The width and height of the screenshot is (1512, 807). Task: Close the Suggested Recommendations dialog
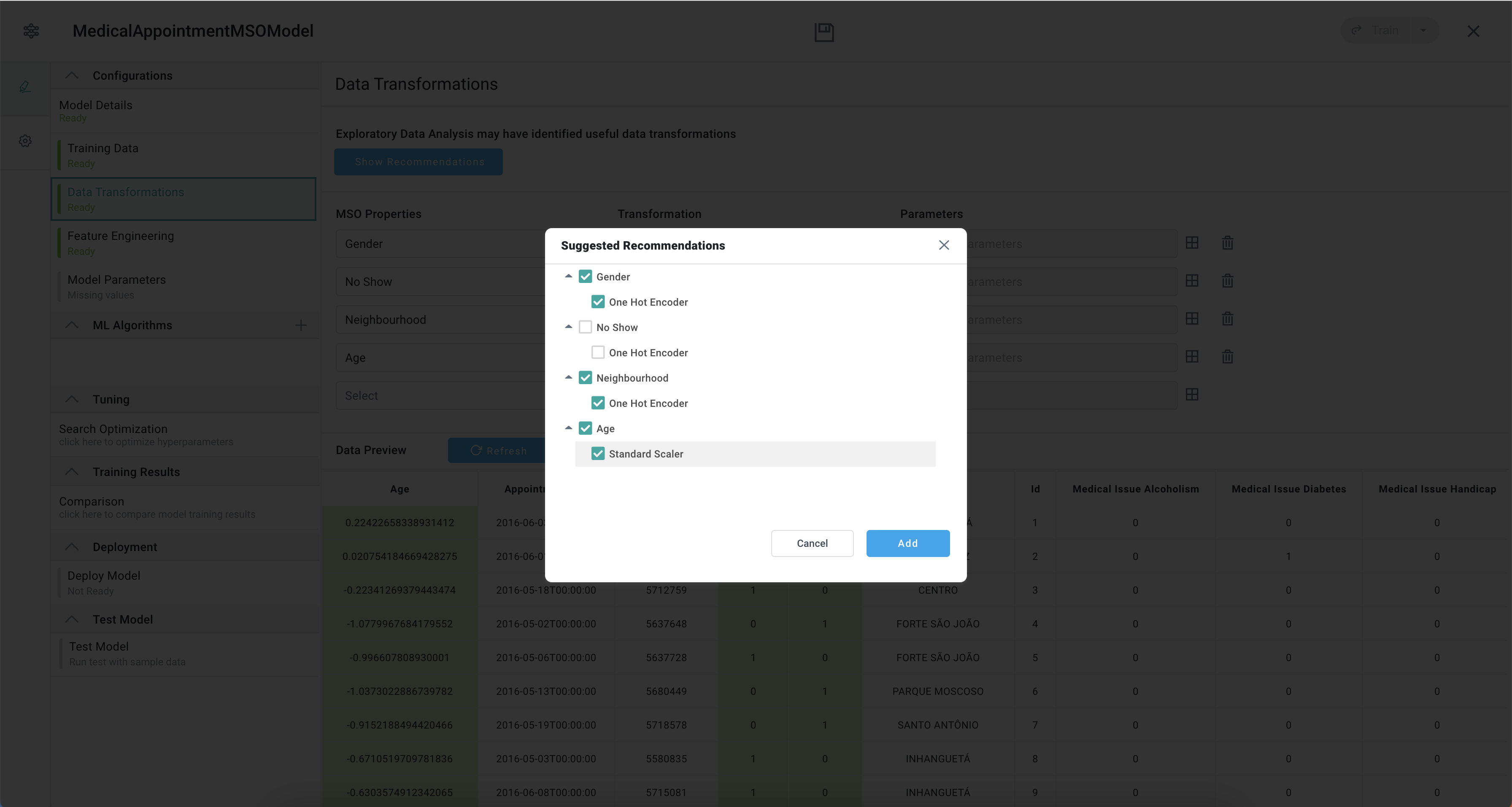[943, 245]
